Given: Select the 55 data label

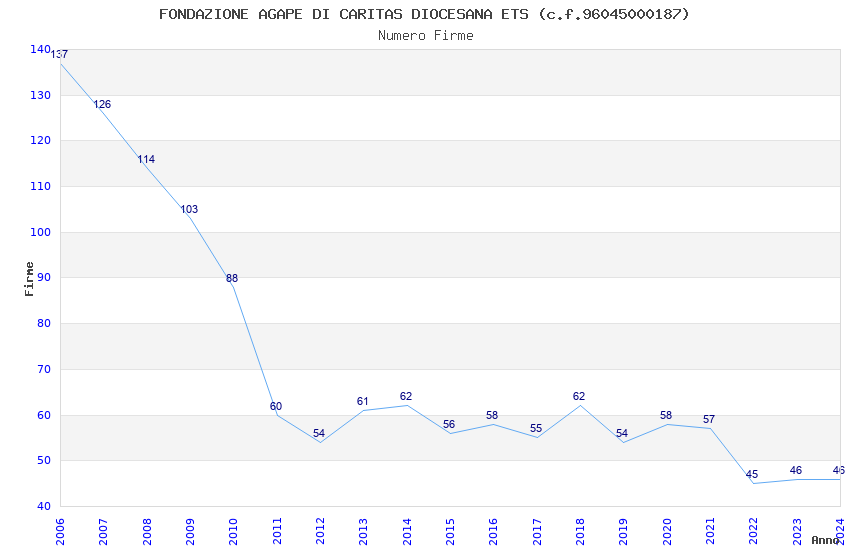Looking at the screenshot, I should tap(536, 429).
